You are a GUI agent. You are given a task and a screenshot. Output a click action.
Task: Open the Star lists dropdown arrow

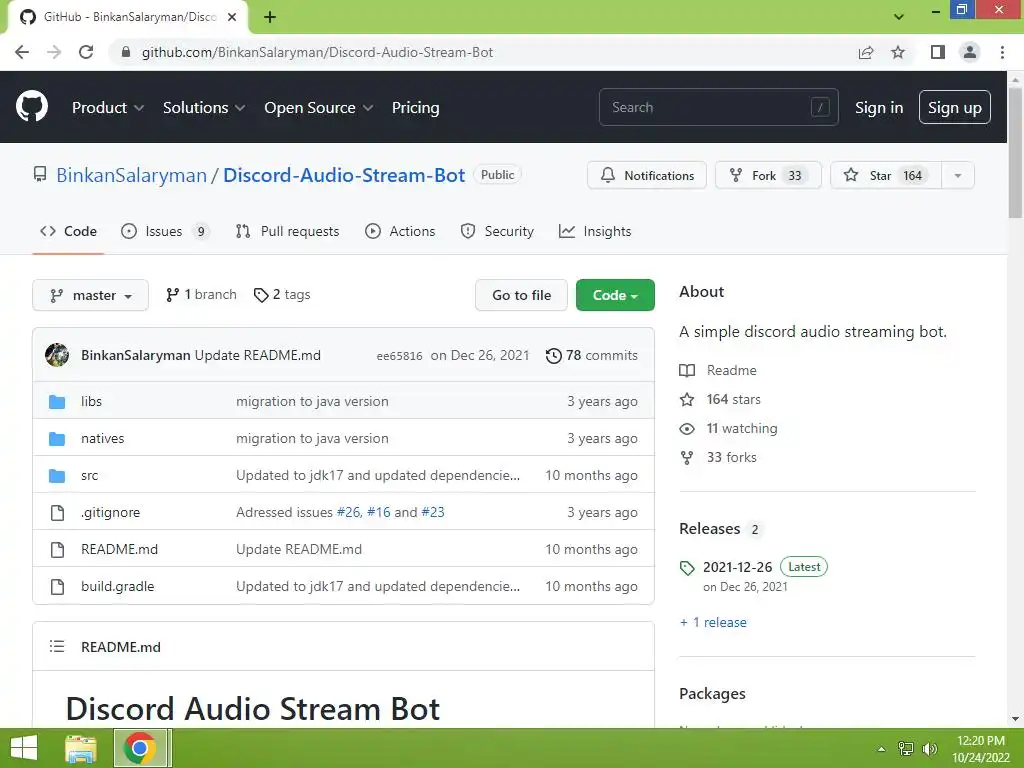[x=957, y=175]
